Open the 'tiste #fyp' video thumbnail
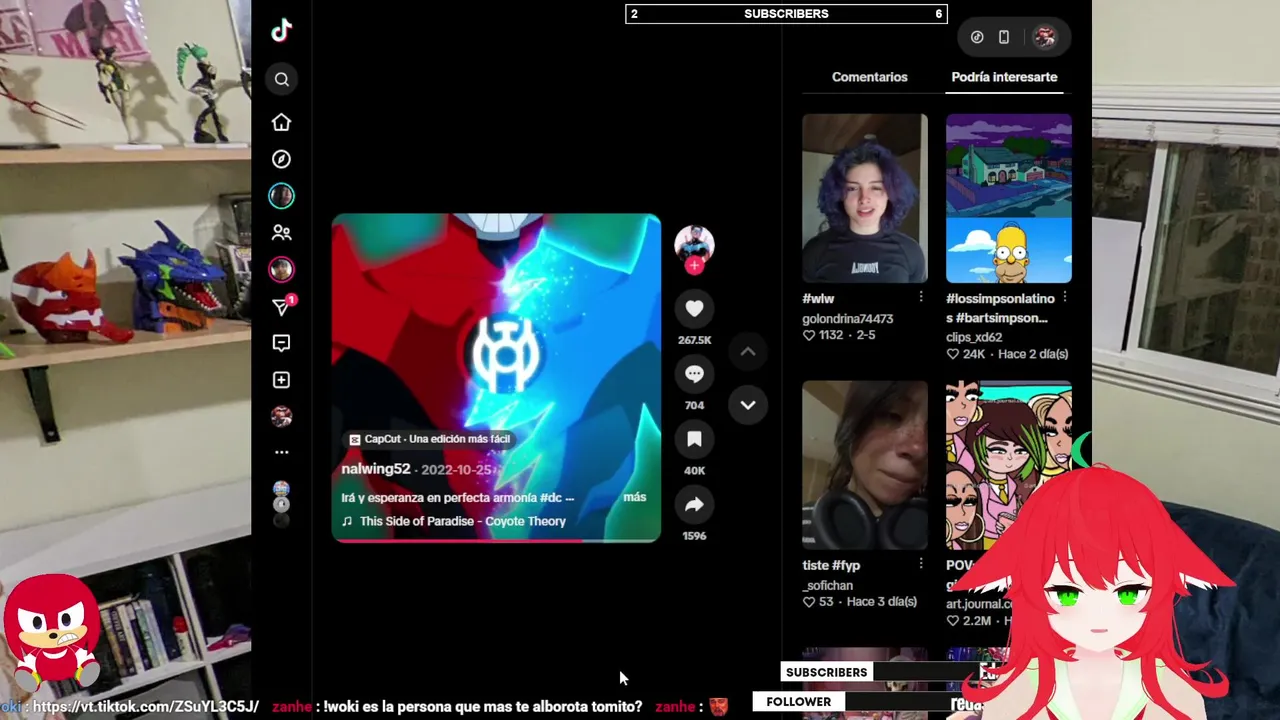The height and width of the screenshot is (720, 1280). (x=865, y=465)
